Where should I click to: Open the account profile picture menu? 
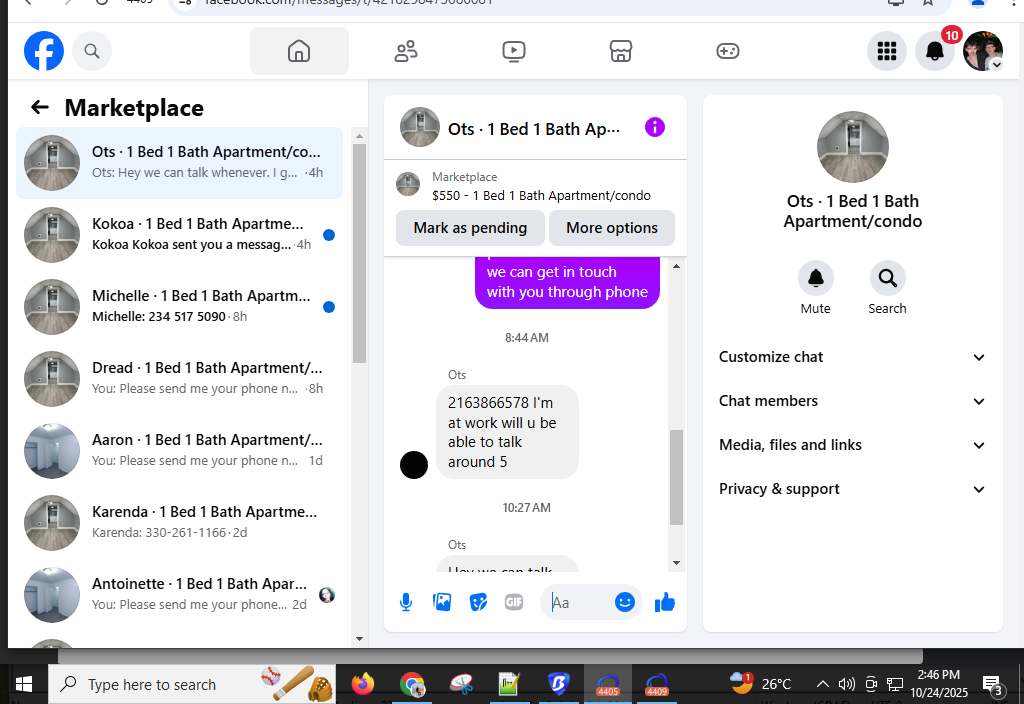point(983,51)
